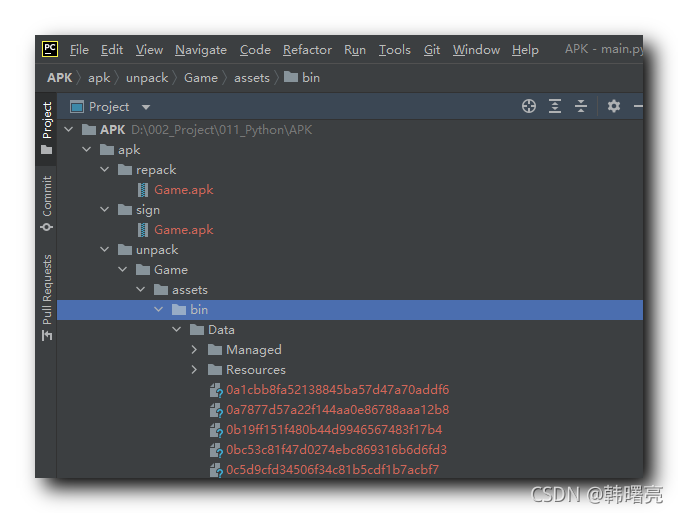Open the File menu

coord(79,50)
